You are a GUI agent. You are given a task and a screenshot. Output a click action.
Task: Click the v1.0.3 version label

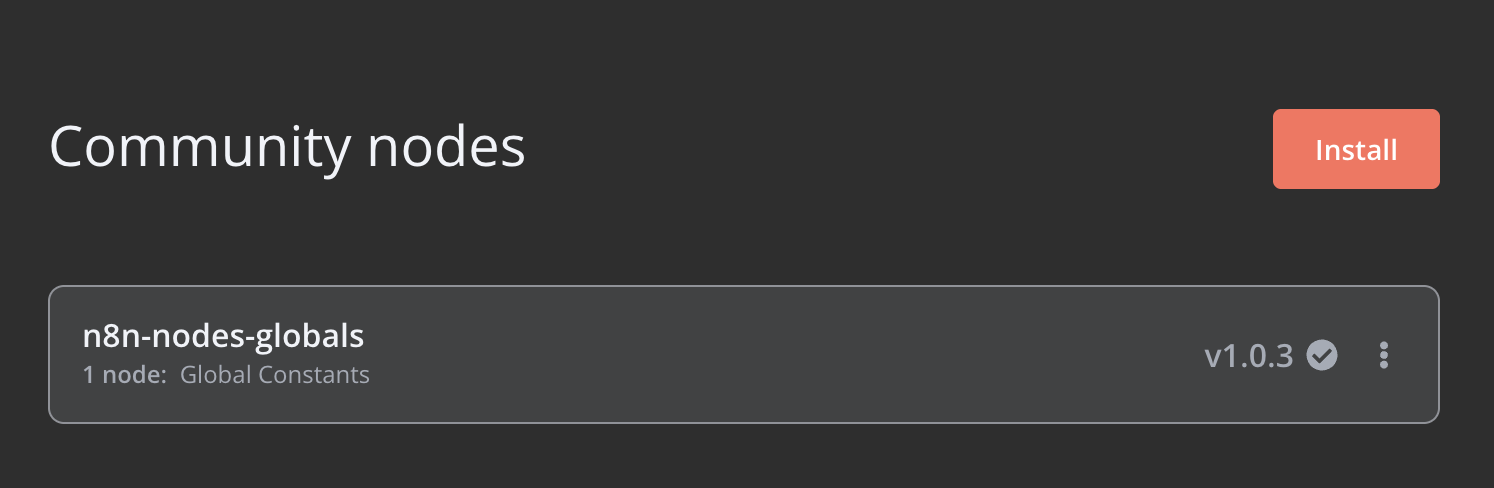[1249, 355]
